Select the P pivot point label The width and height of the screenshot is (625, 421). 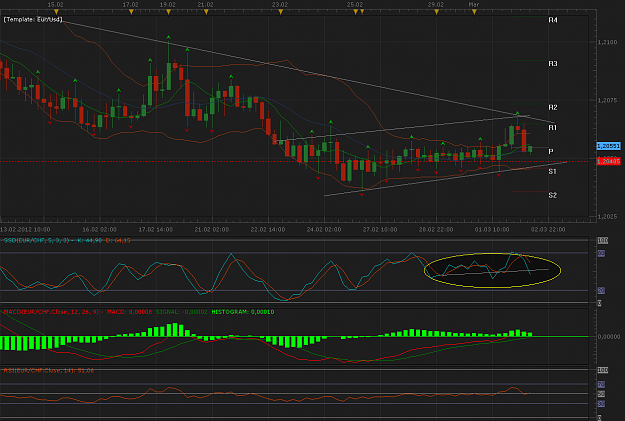(x=551, y=151)
